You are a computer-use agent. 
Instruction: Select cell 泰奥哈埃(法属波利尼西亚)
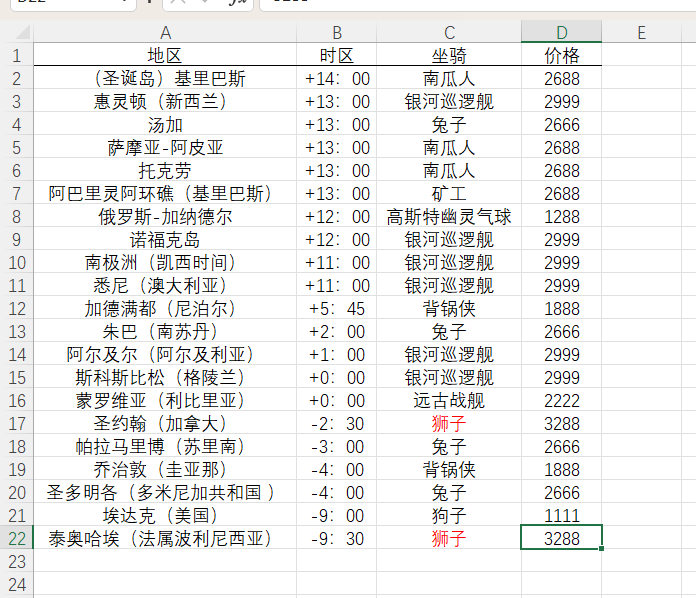point(165,539)
